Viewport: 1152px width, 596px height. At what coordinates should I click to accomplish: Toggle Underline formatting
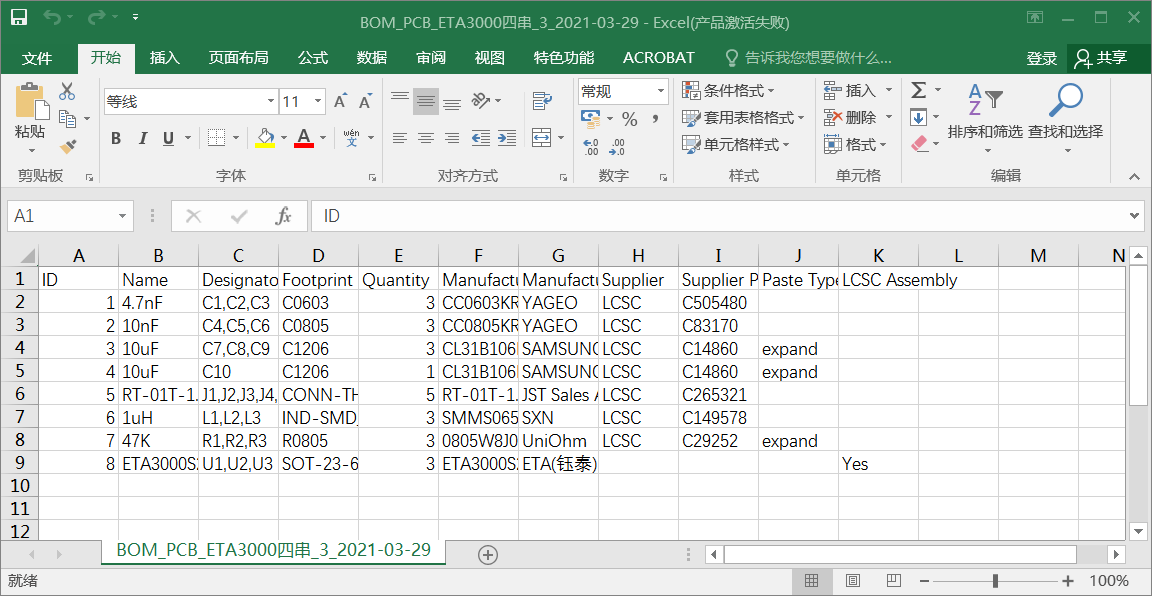168,138
